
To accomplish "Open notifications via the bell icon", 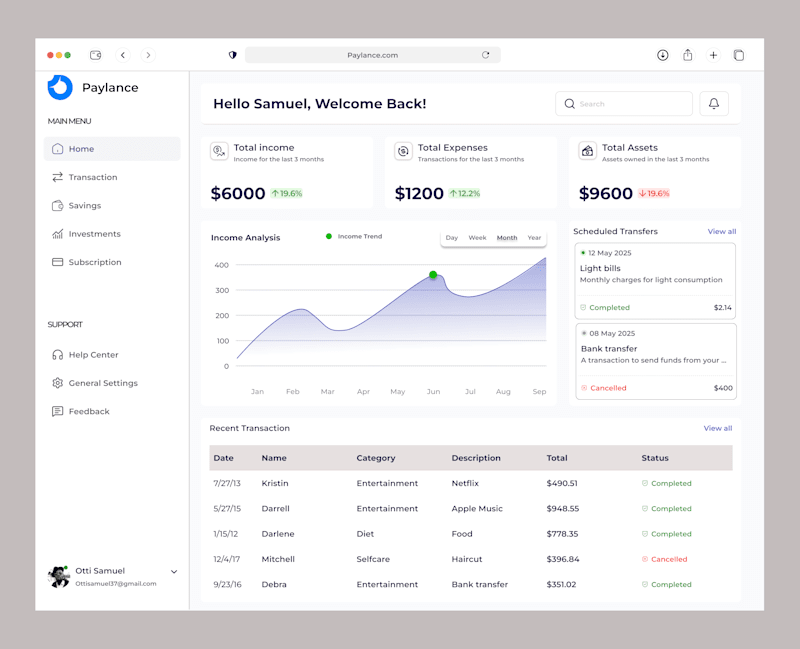I will (714, 104).
